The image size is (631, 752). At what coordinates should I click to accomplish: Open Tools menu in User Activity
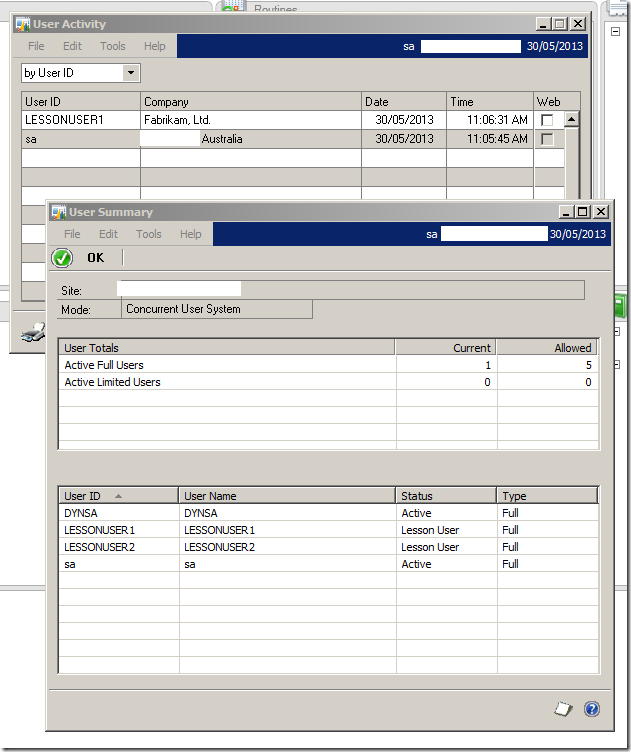click(113, 46)
